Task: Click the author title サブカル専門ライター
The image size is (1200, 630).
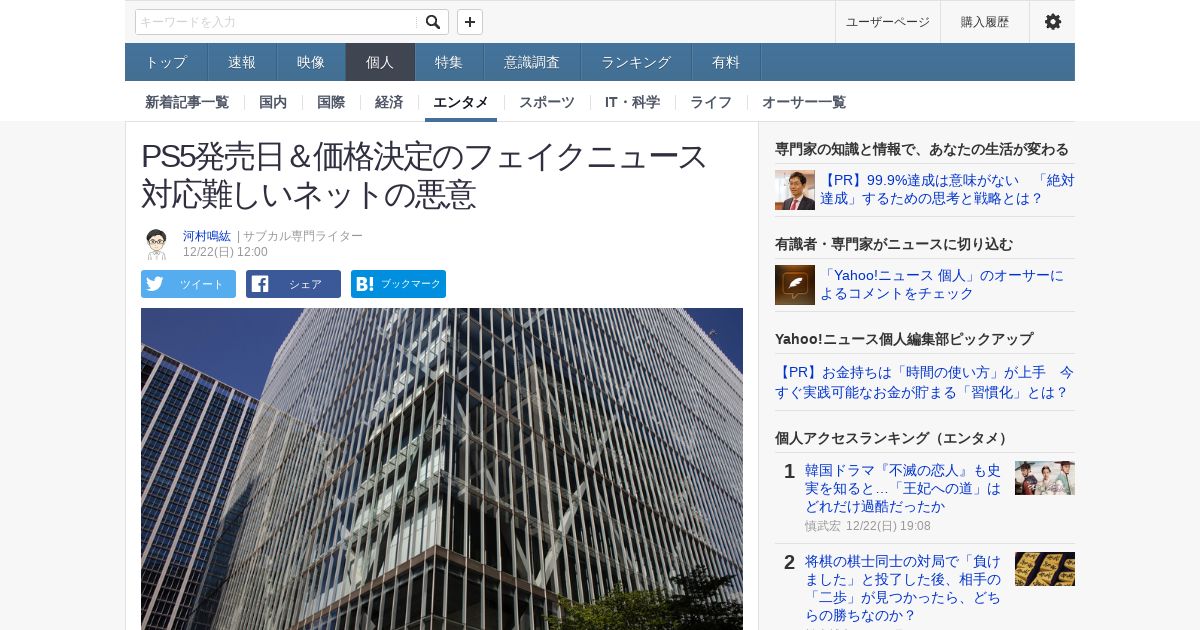Action: pos(303,236)
